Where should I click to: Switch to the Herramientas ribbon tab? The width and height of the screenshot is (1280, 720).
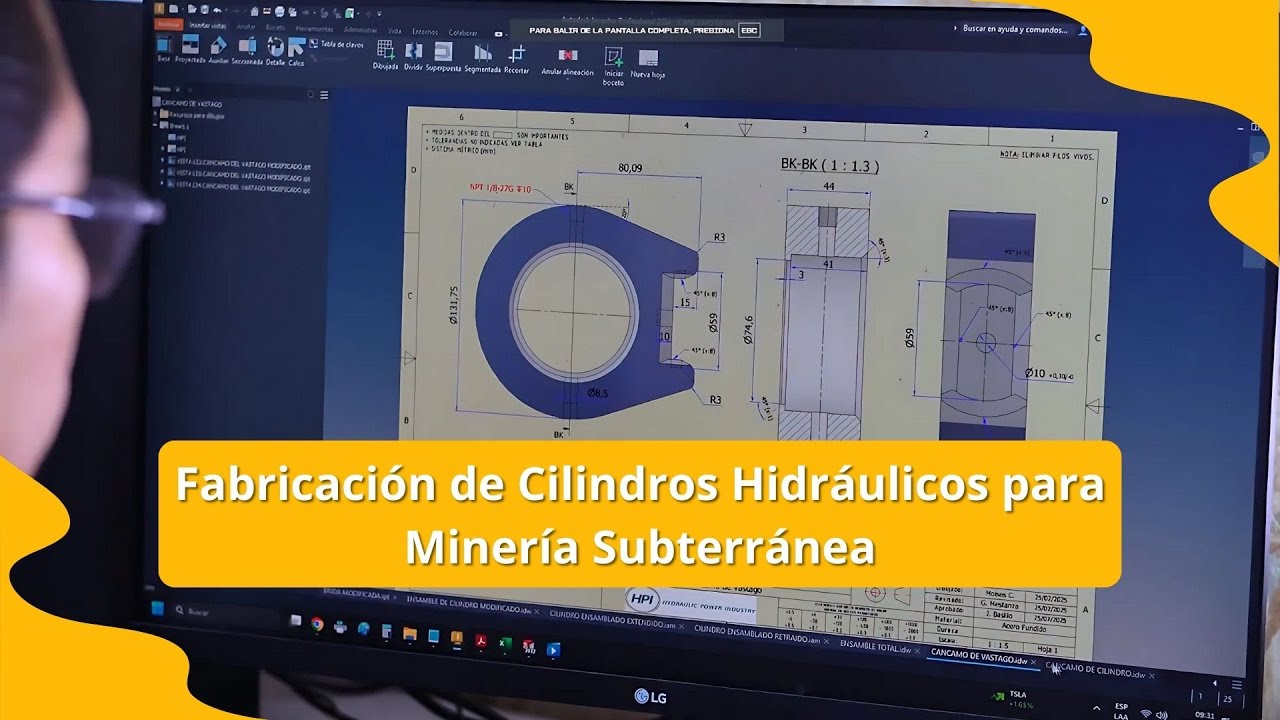pyautogui.click(x=314, y=29)
